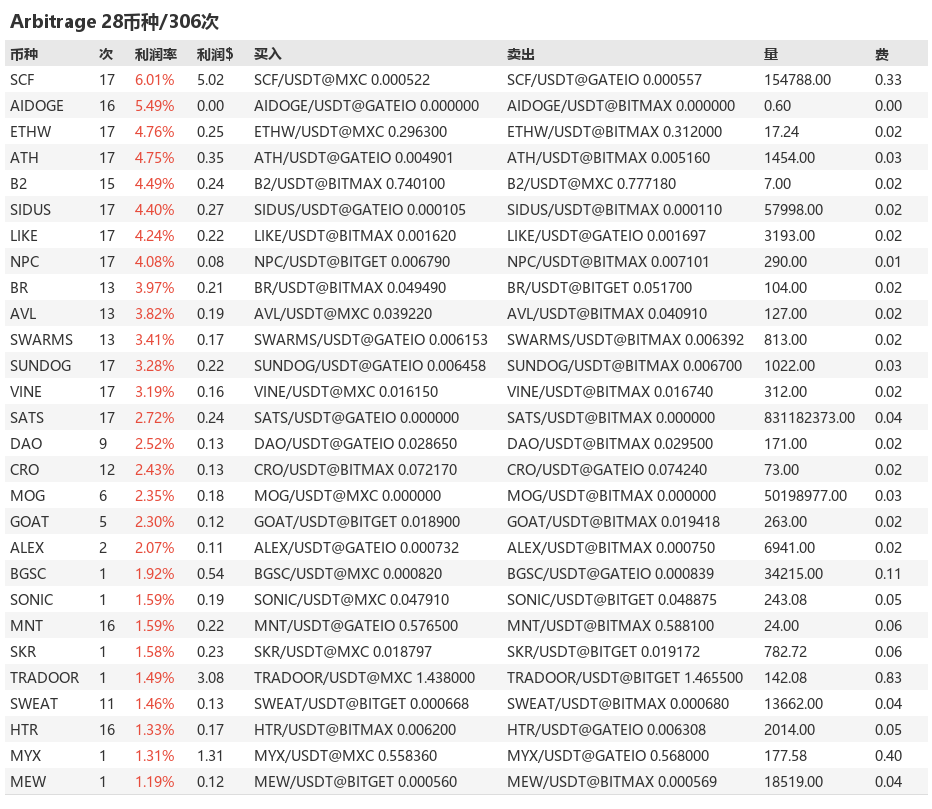
Task: Select the NPC coin name
Action: coord(24,262)
